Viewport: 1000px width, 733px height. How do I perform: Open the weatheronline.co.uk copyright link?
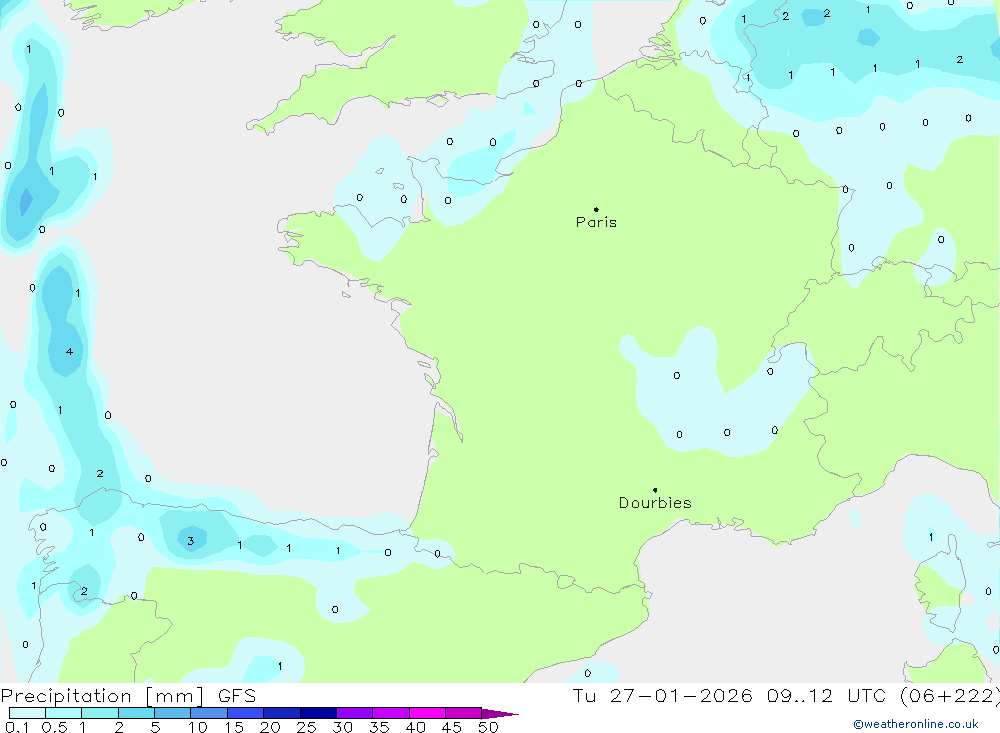pos(916,724)
